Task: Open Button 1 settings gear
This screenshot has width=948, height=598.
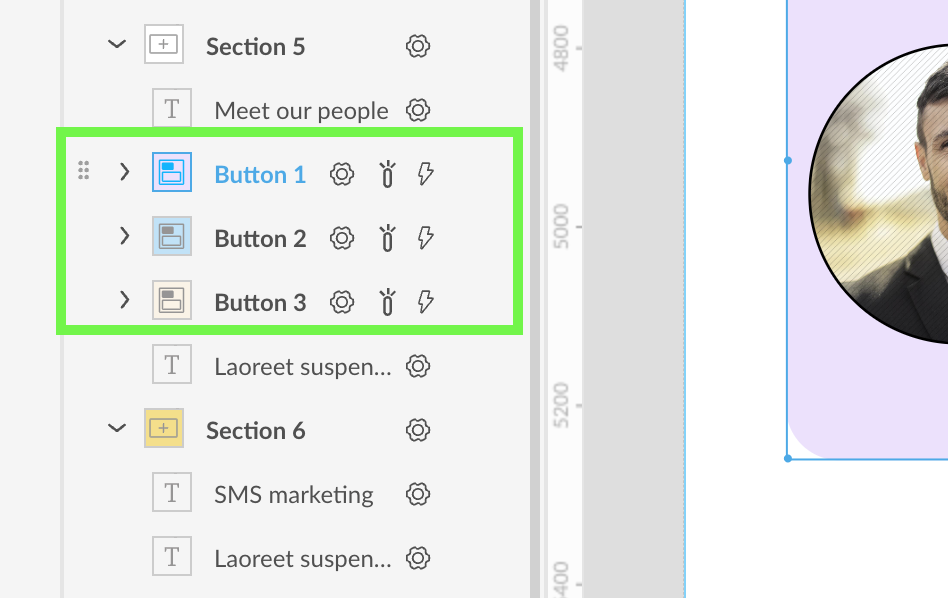Action: pyautogui.click(x=342, y=174)
